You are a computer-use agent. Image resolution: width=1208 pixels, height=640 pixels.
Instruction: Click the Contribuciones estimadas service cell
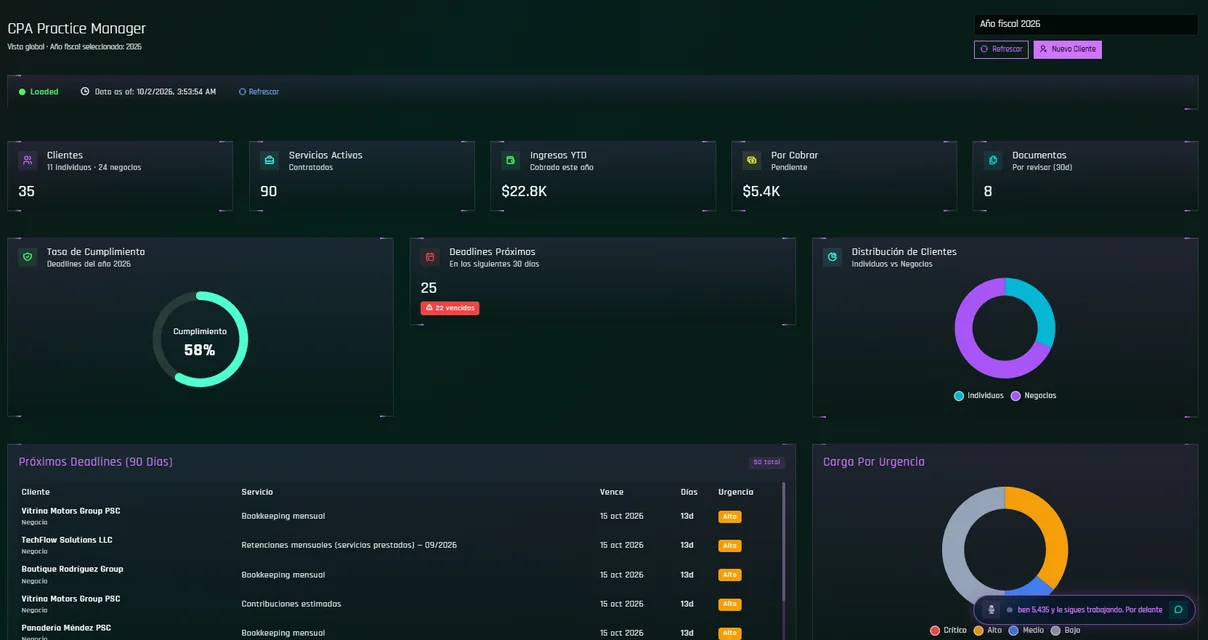click(x=291, y=604)
